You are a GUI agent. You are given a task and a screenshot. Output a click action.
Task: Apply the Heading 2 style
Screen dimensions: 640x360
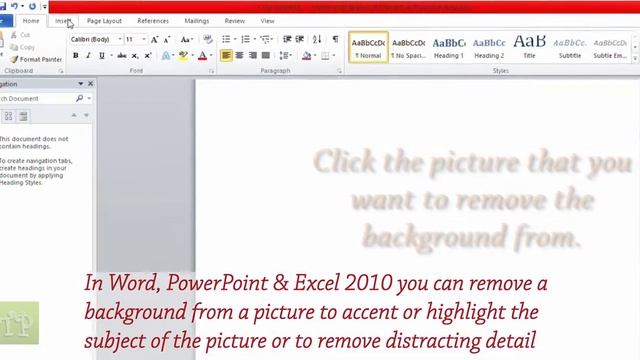489,47
